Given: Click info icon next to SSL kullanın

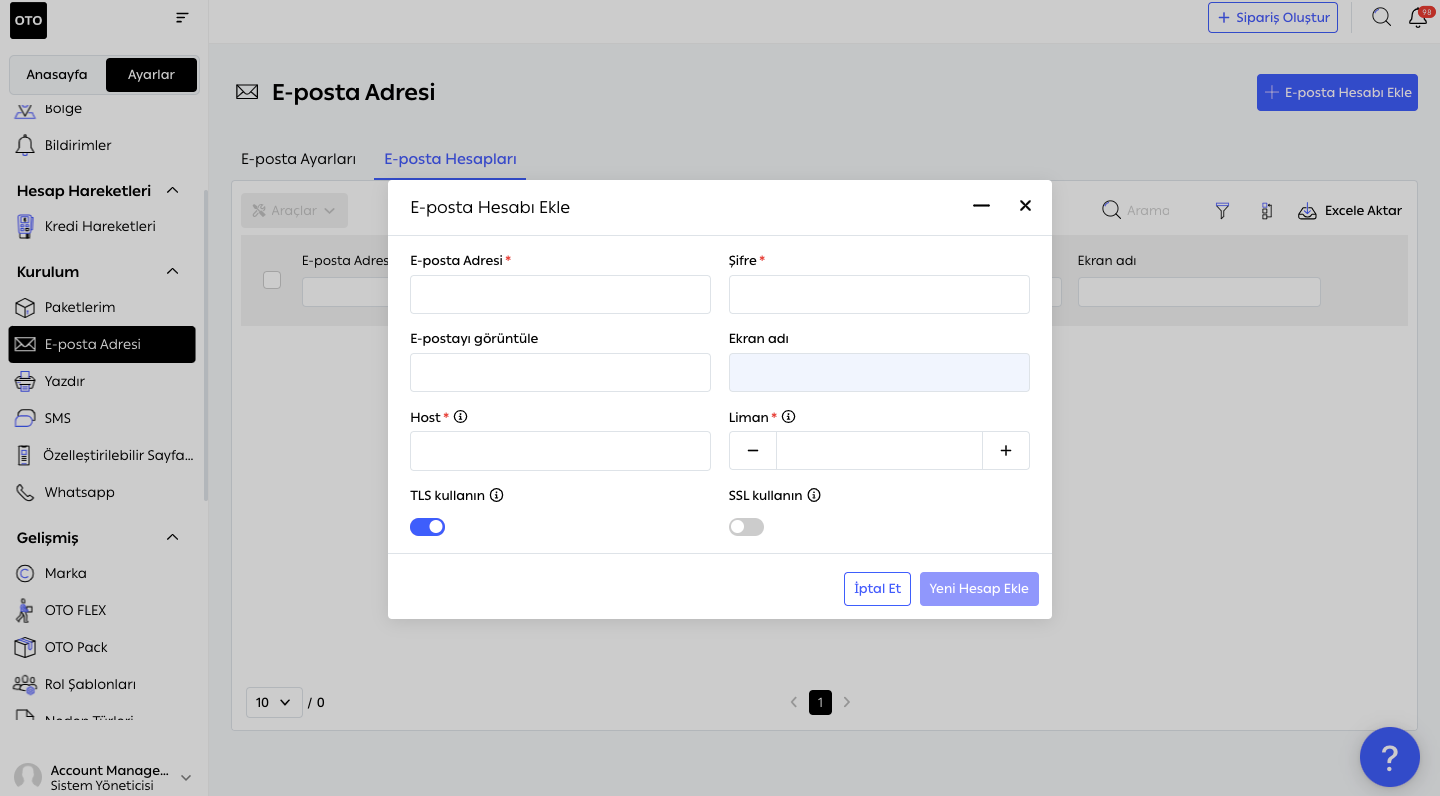Looking at the screenshot, I should (814, 495).
